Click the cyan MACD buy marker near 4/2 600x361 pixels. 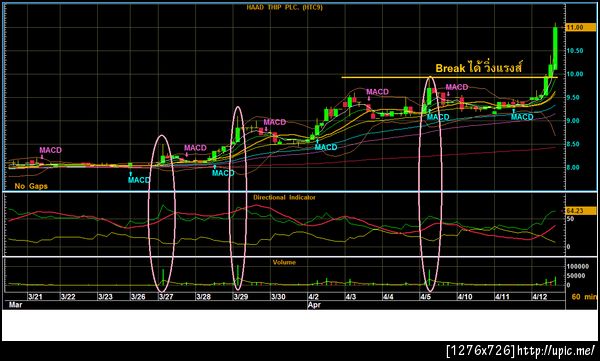326,147
